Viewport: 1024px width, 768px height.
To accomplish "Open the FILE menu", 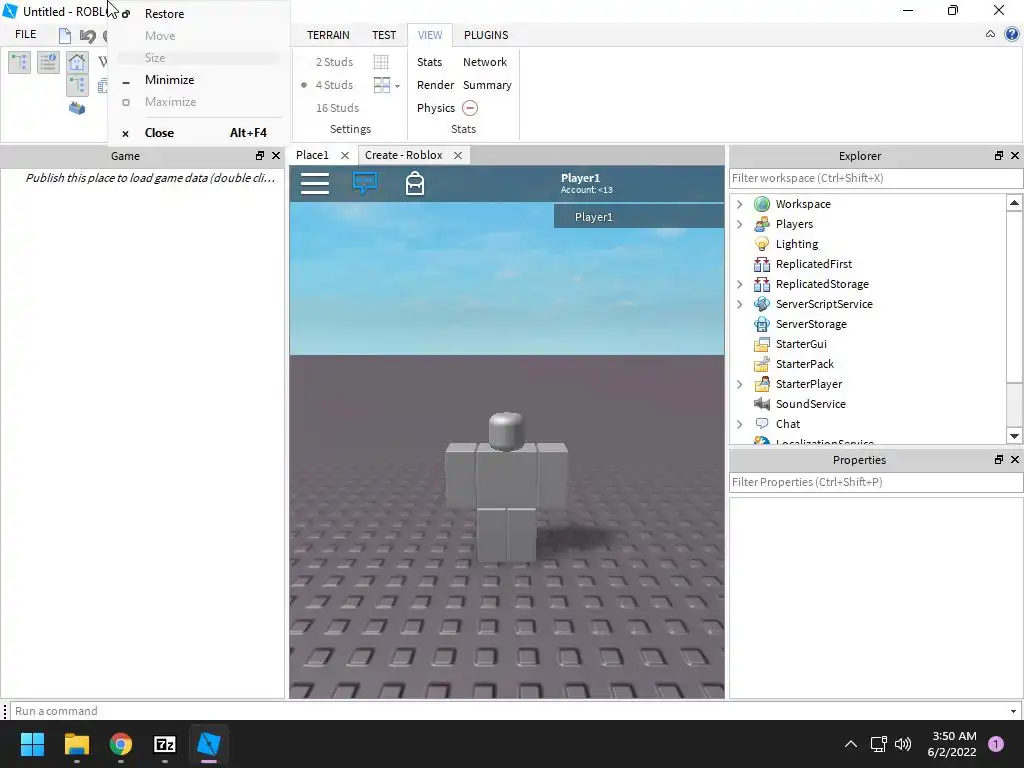I will (25, 34).
